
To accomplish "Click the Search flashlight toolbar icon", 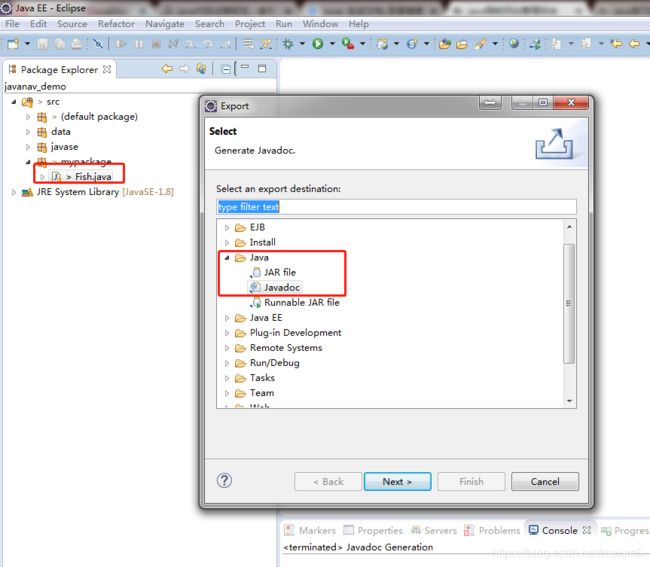I will pyautogui.click(x=480, y=44).
